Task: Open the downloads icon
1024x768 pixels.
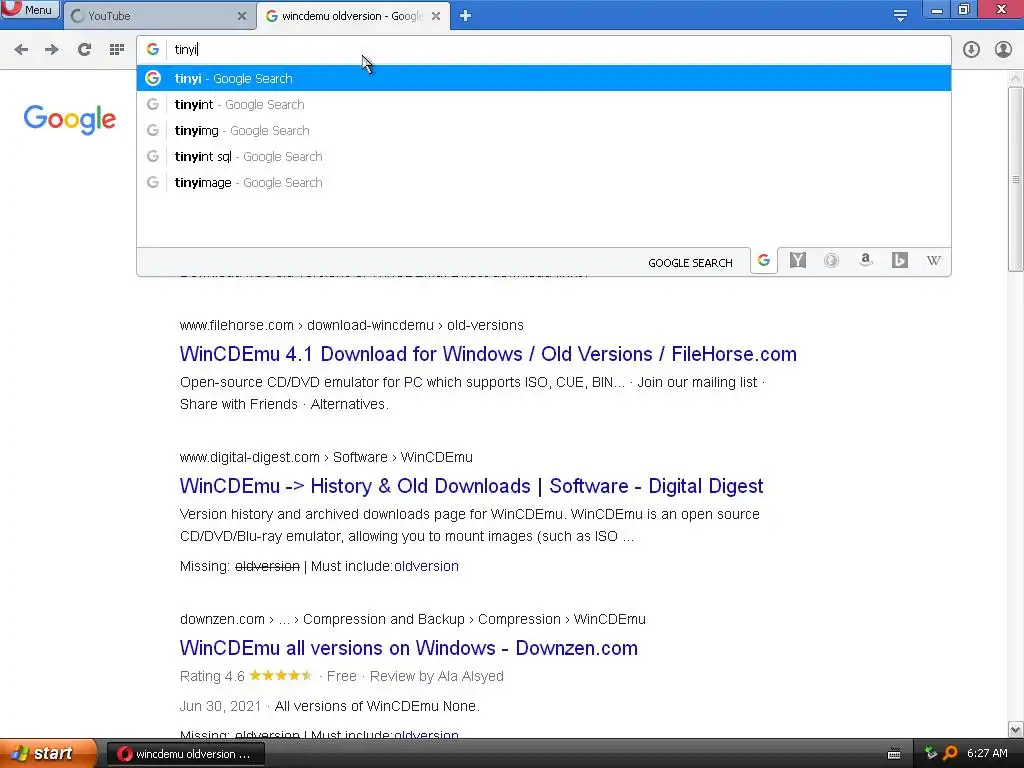Action: click(971, 50)
